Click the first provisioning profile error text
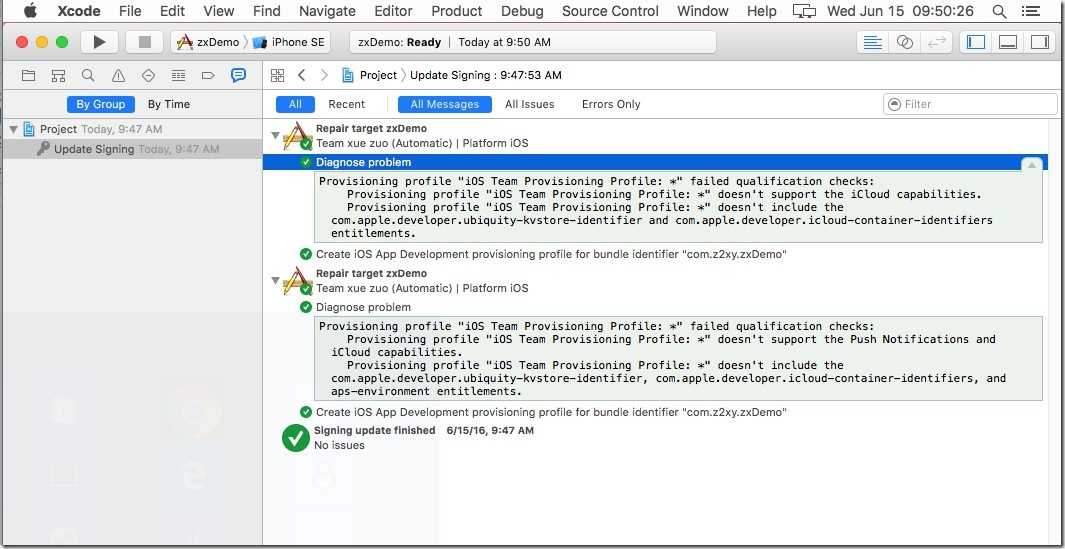1065x549 pixels. pos(678,207)
